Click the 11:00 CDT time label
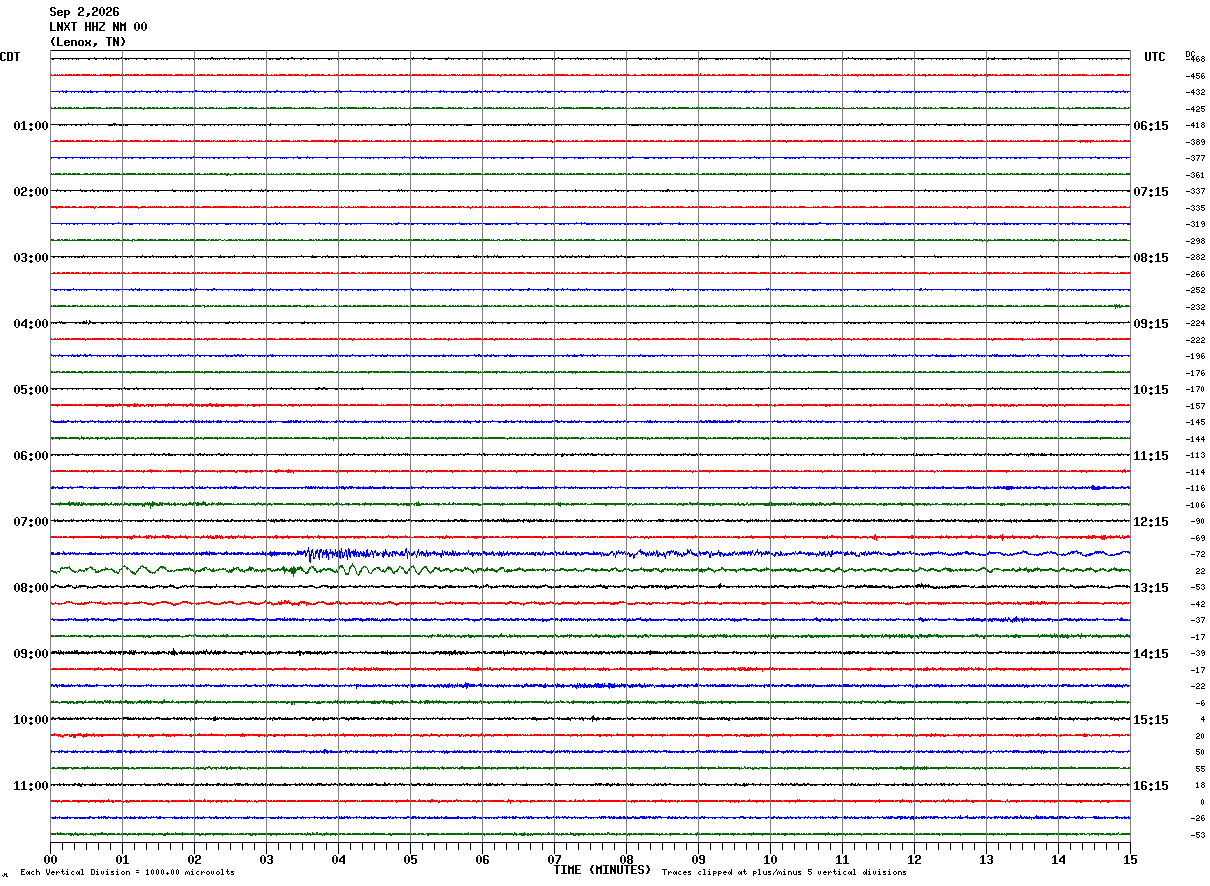The image size is (1210, 886). 30,786
